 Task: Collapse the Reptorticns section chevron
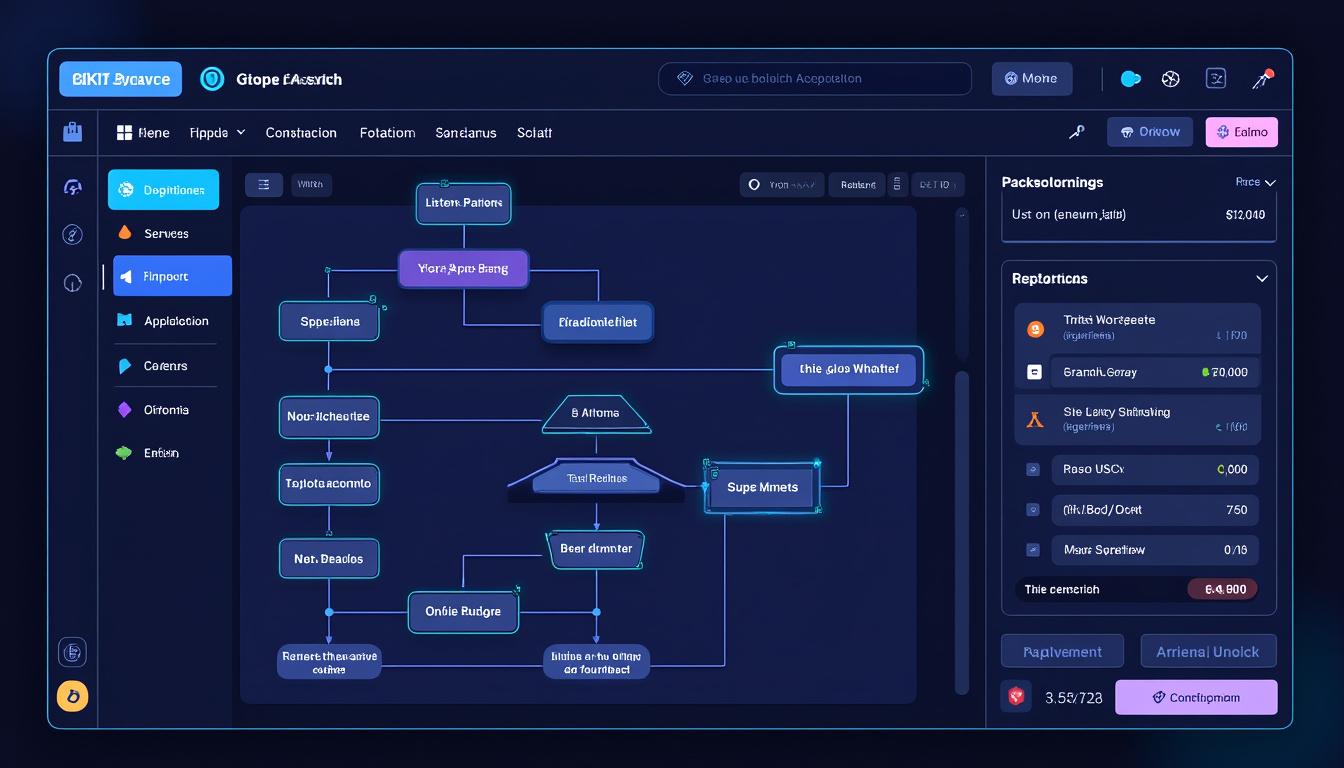point(1262,279)
